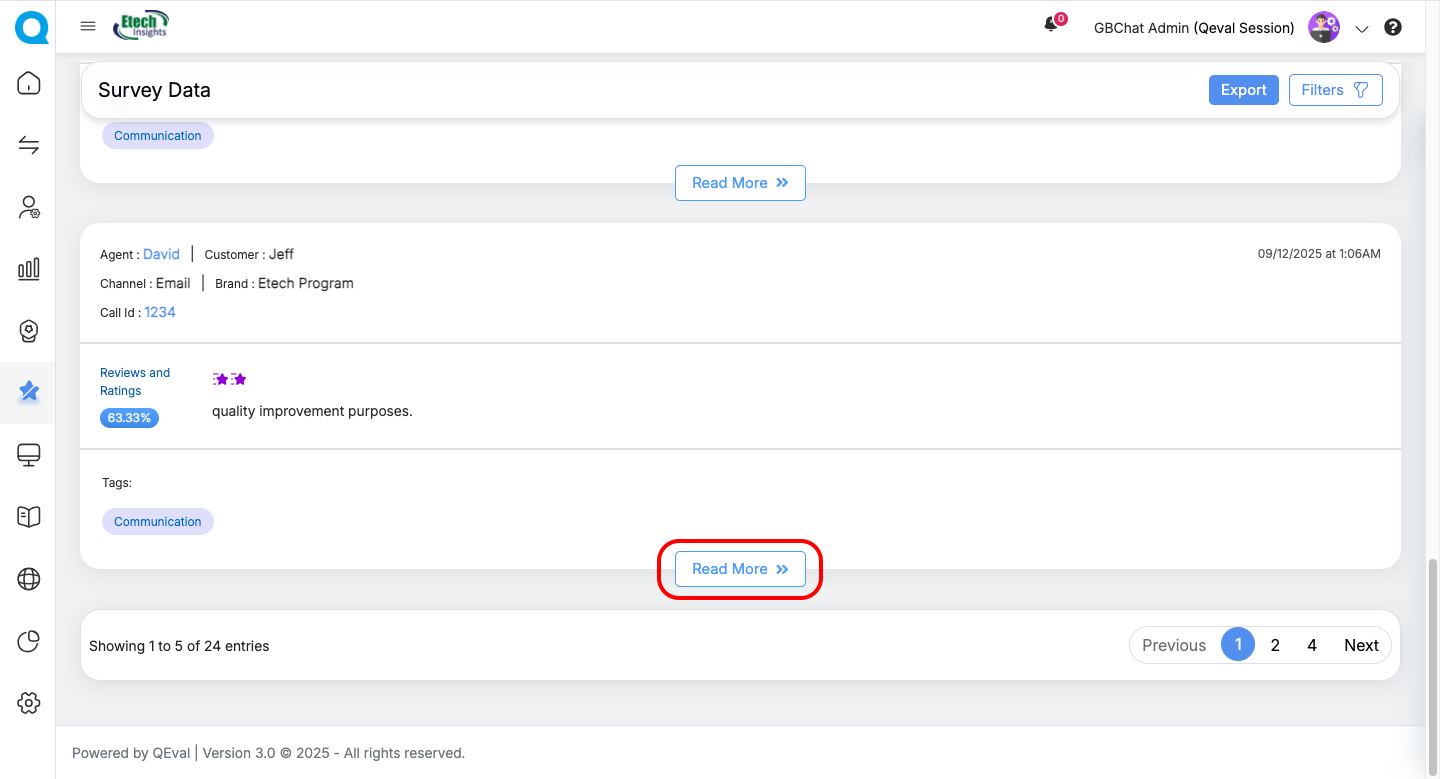Screen dimensions: 1440x779
Task: Open the settings gear in sidebar
Action: pyautogui.click(x=29, y=703)
